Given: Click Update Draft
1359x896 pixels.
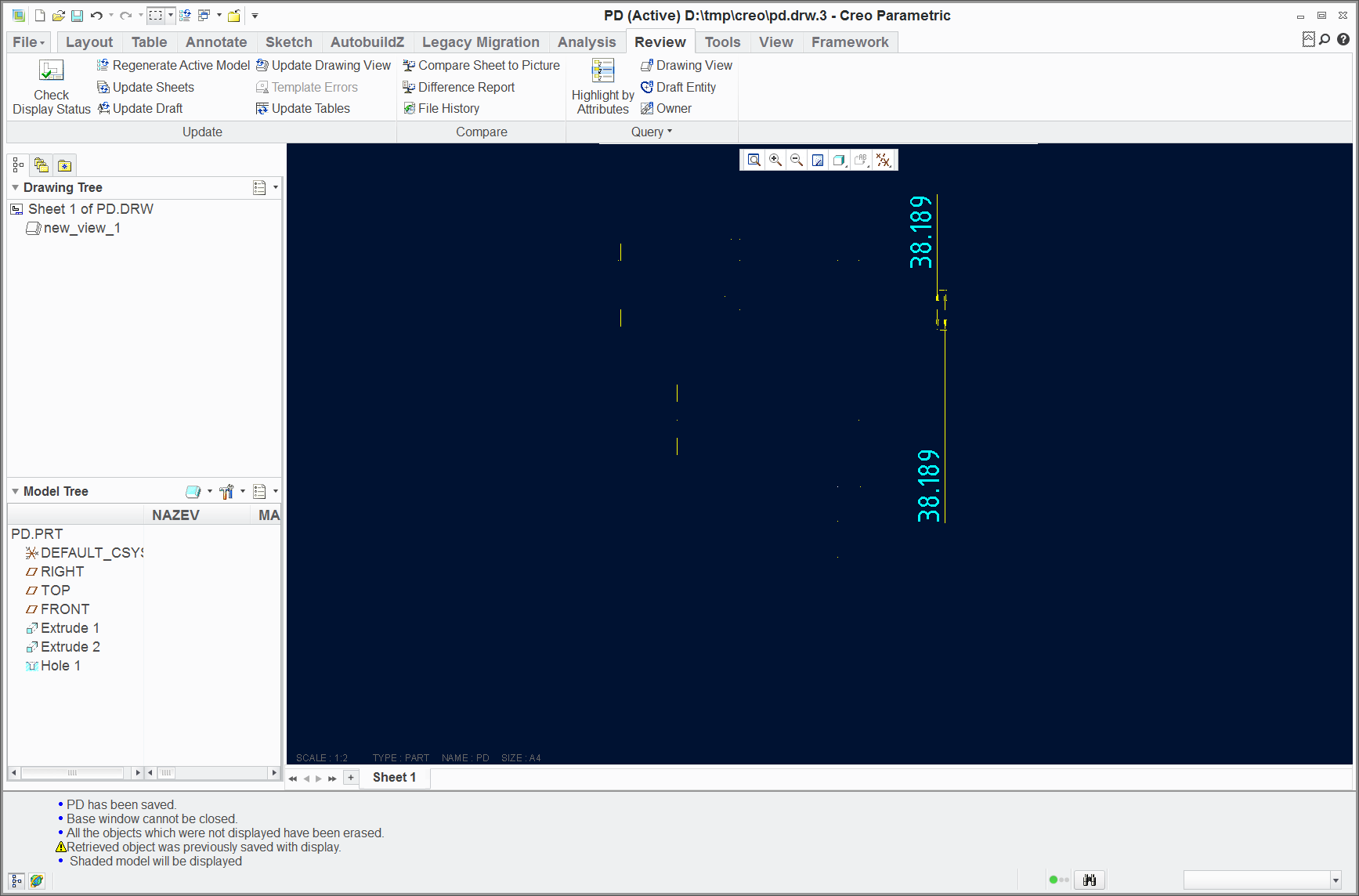Looking at the screenshot, I should click(139, 108).
